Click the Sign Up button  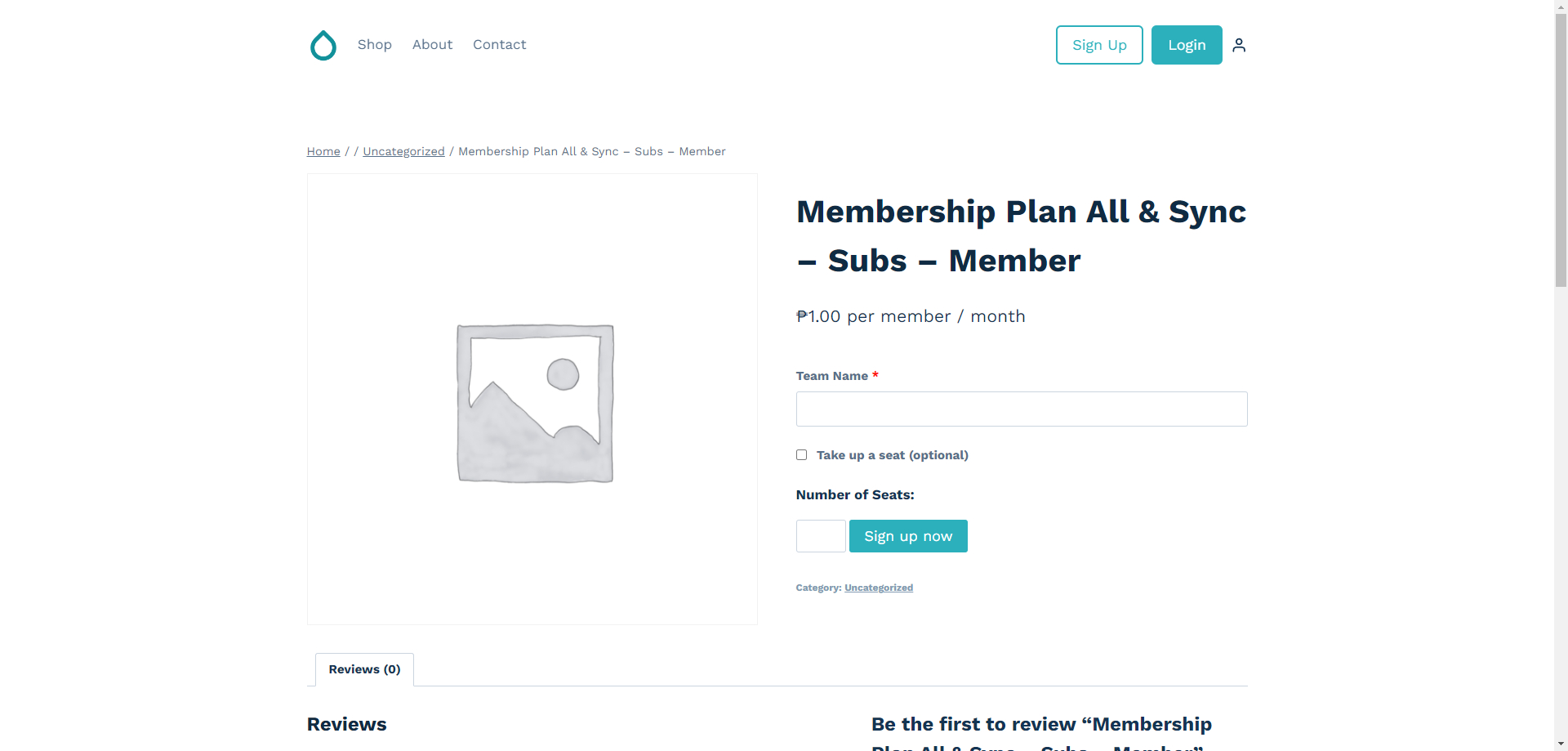[1099, 45]
